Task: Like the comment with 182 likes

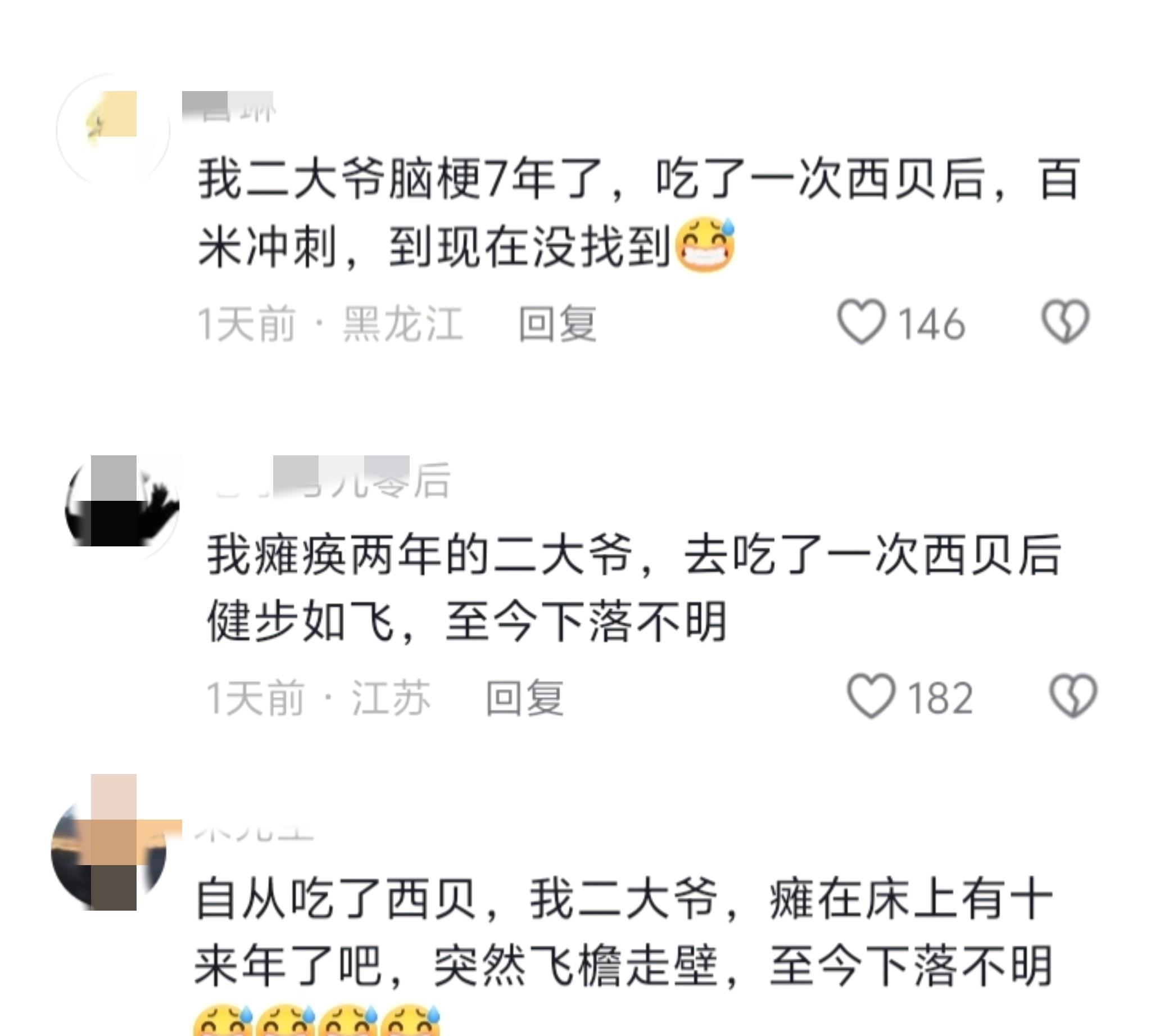Action: [871, 696]
